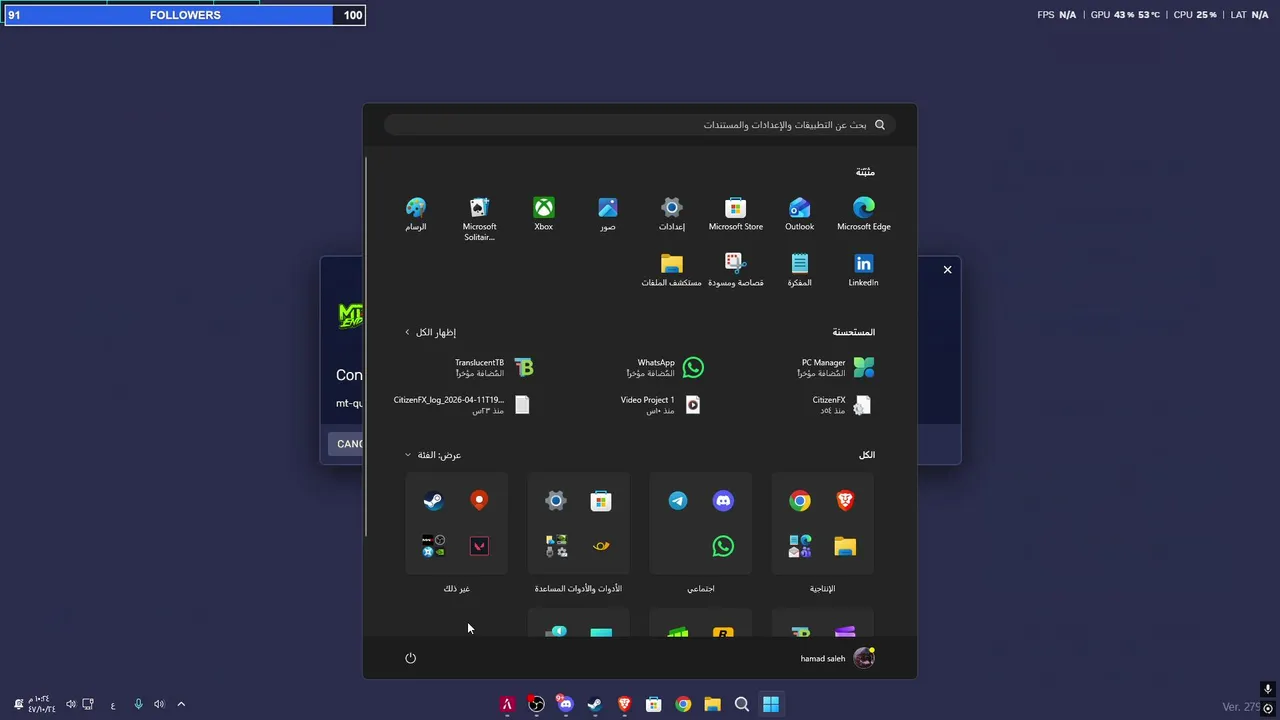Click the Start menu search field
This screenshot has width=1280, height=720.
click(x=640, y=125)
